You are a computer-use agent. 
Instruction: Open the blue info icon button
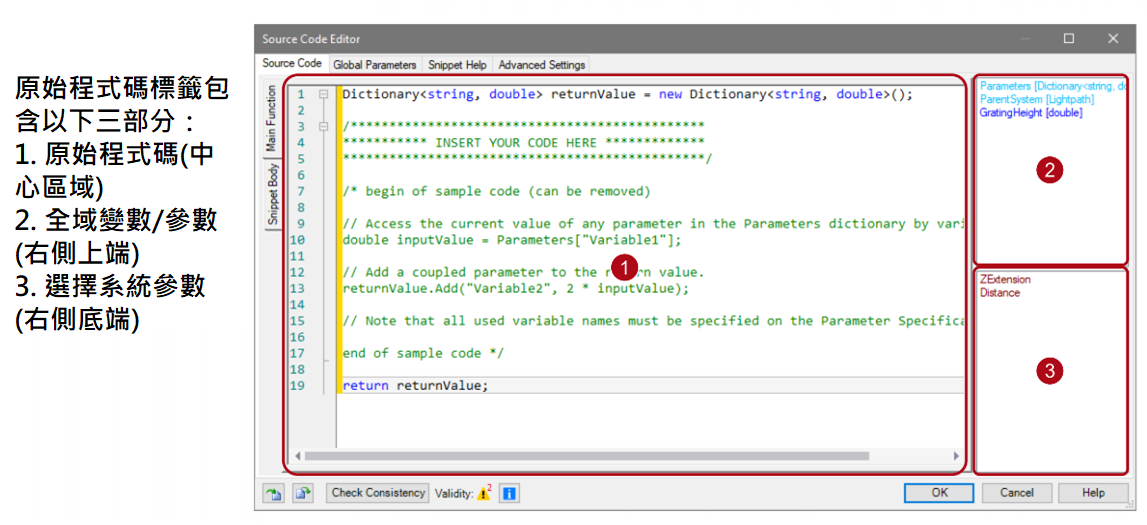(509, 494)
